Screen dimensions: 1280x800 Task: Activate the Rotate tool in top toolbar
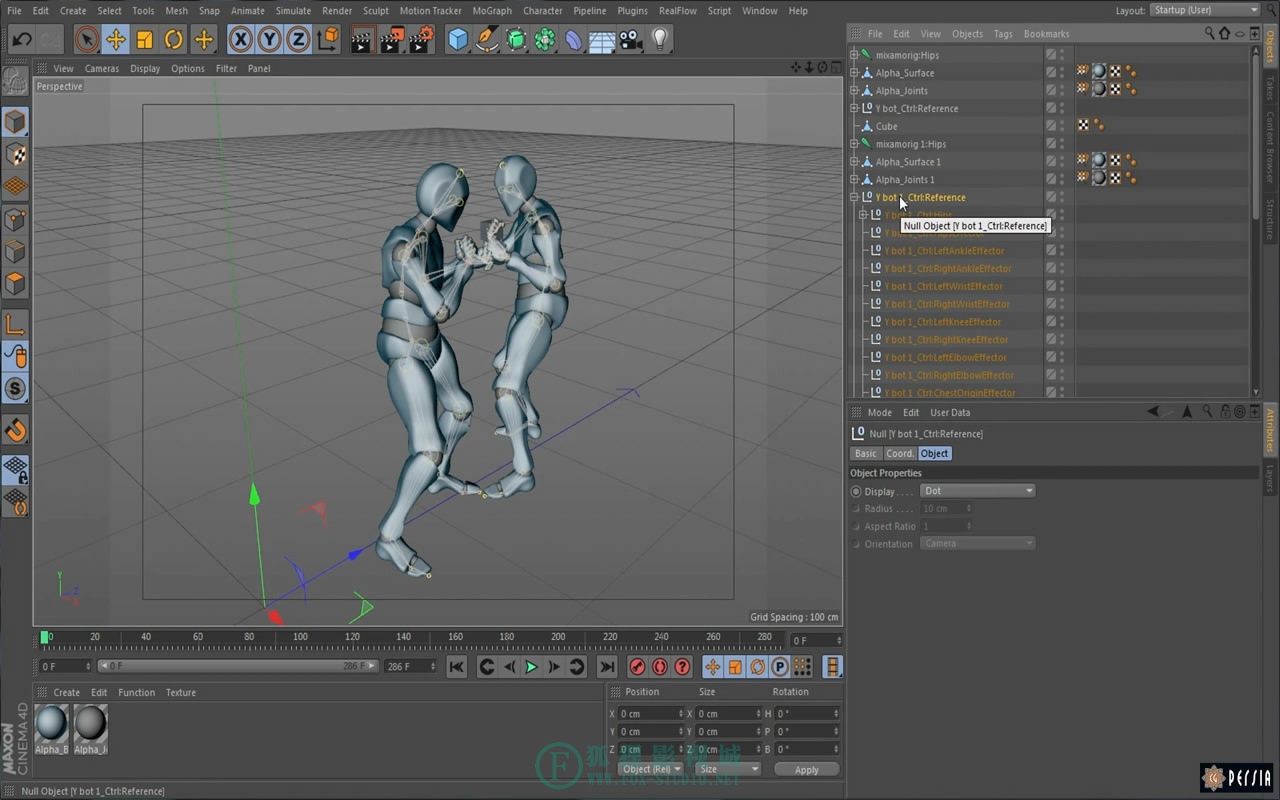tap(174, 40)
